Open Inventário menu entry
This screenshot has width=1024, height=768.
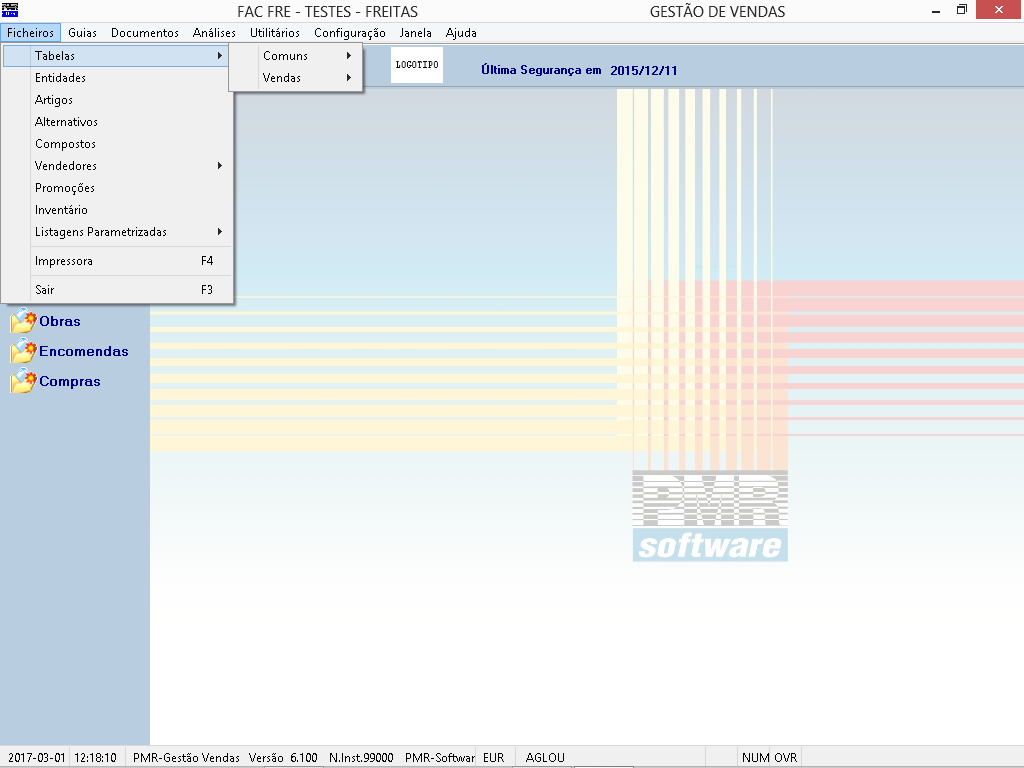[118, 210]
